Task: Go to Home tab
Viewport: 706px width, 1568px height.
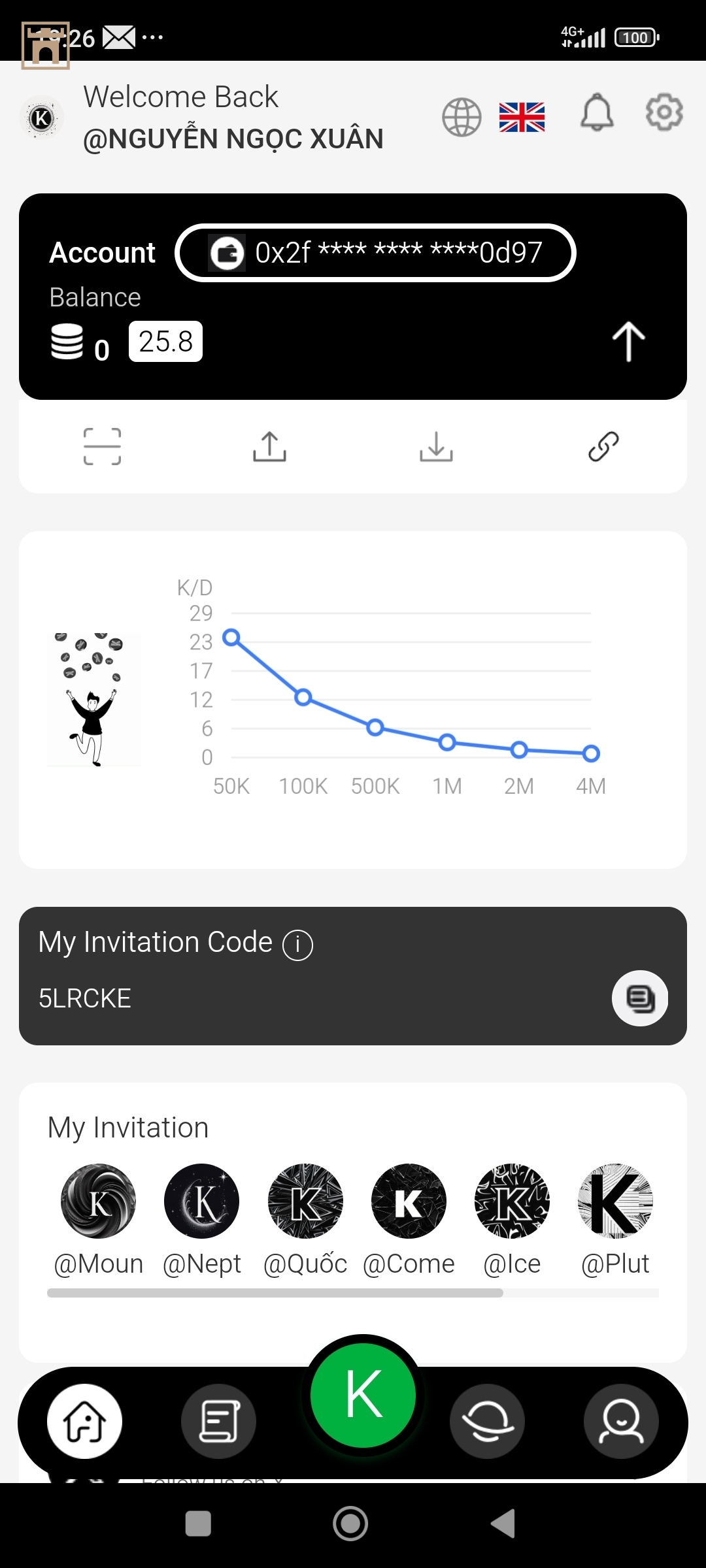Action: 84,1421
